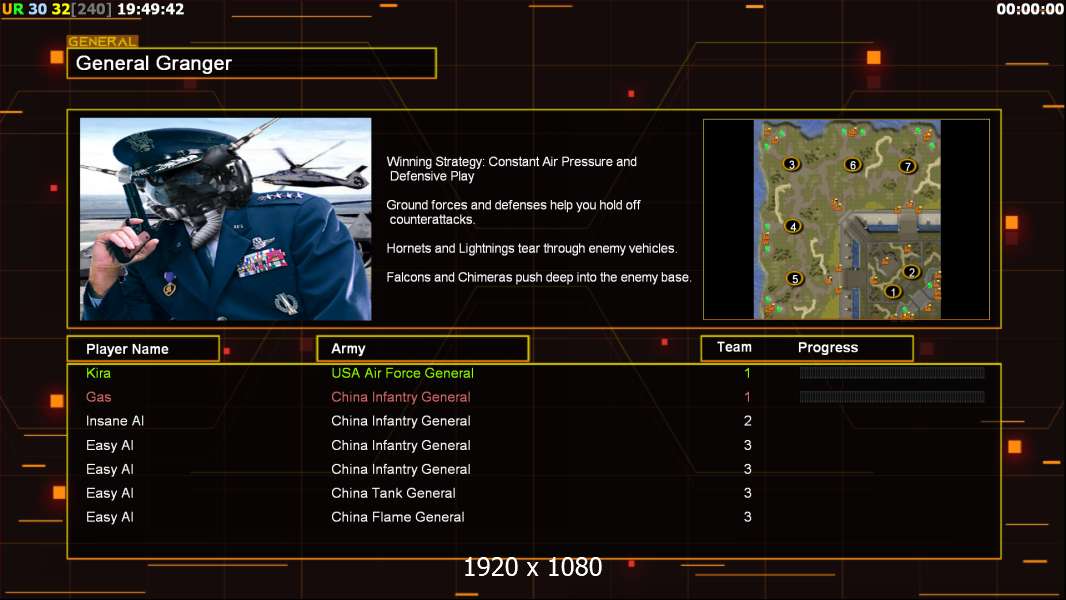This screenshot has width=1066, height=600.
Task: Click the 'Falcons and Chimeras' tip text
Action: 539,277
